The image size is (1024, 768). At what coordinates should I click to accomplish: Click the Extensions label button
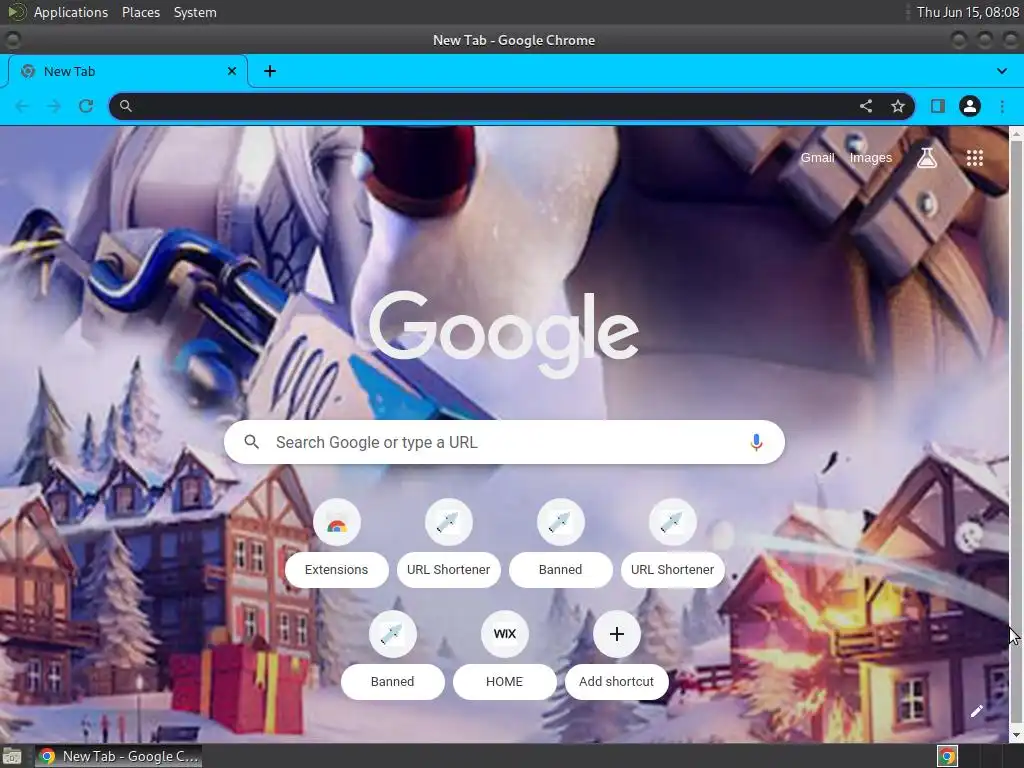click(x=336, y=569)
